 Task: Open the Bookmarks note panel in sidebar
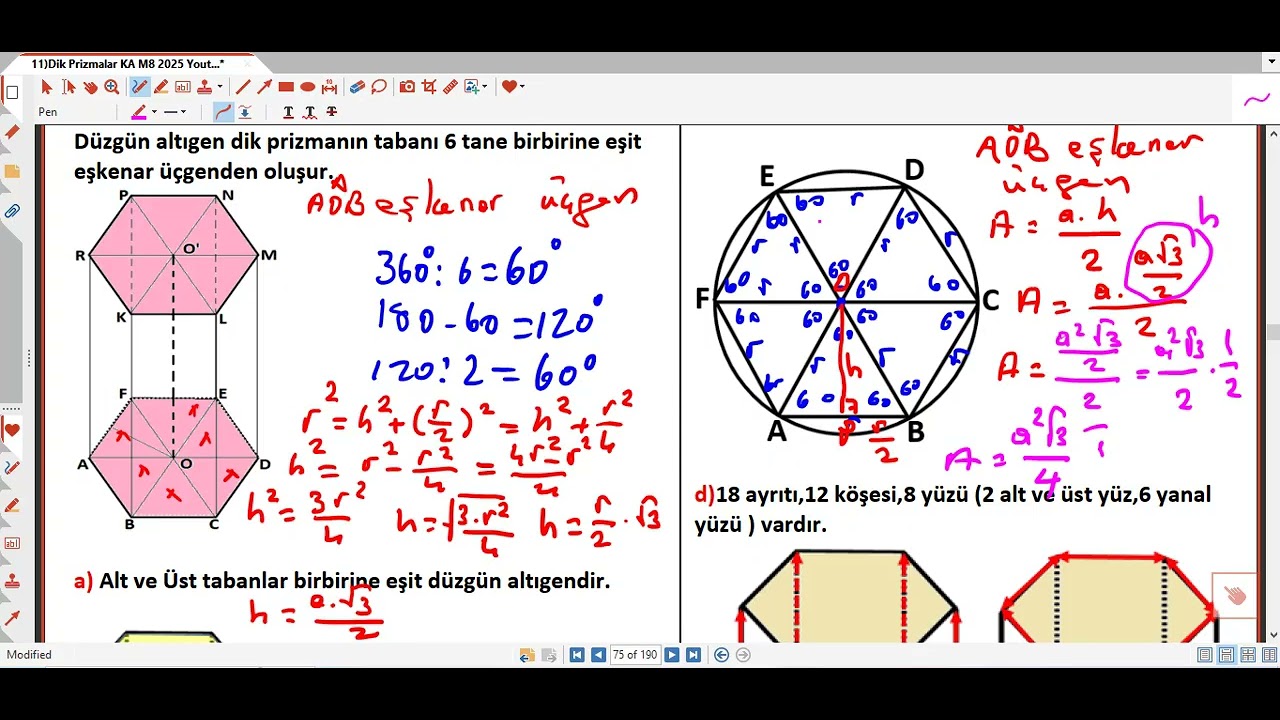tap(12, 172)
